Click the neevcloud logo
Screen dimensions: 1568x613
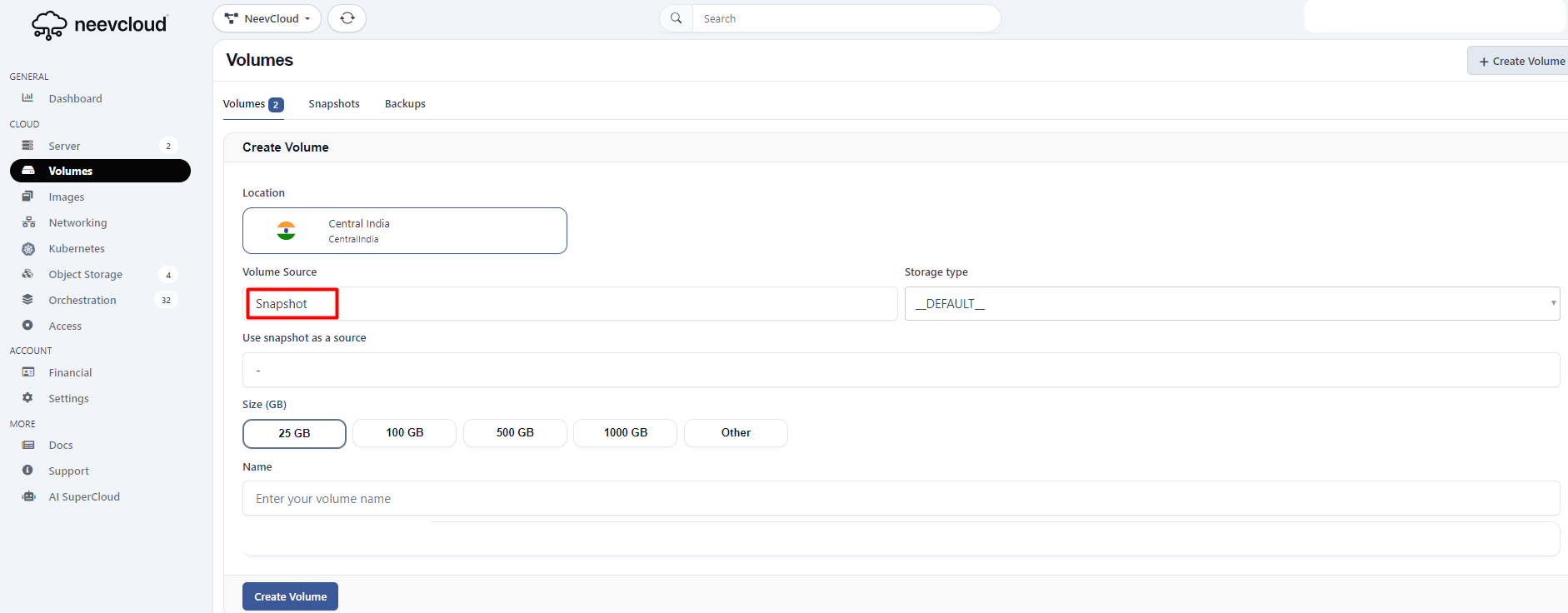(x=99, y=25)
